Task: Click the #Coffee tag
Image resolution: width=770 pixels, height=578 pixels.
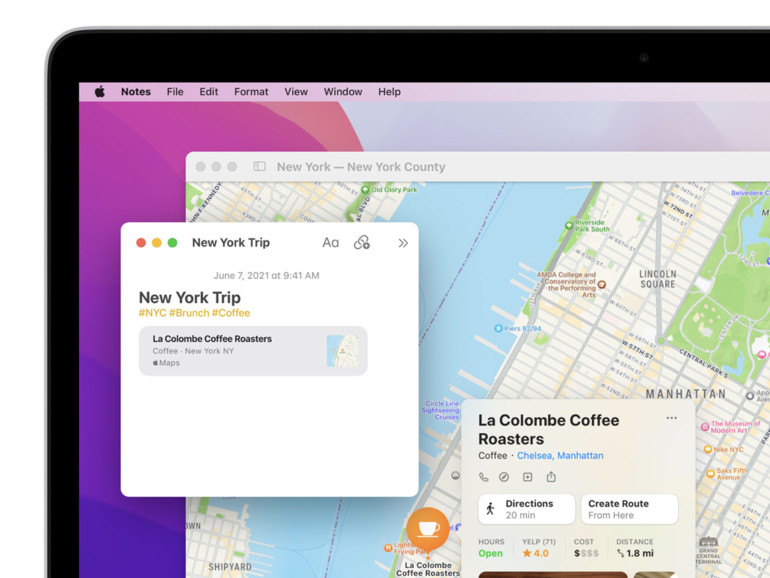Action: coord(231,313)
